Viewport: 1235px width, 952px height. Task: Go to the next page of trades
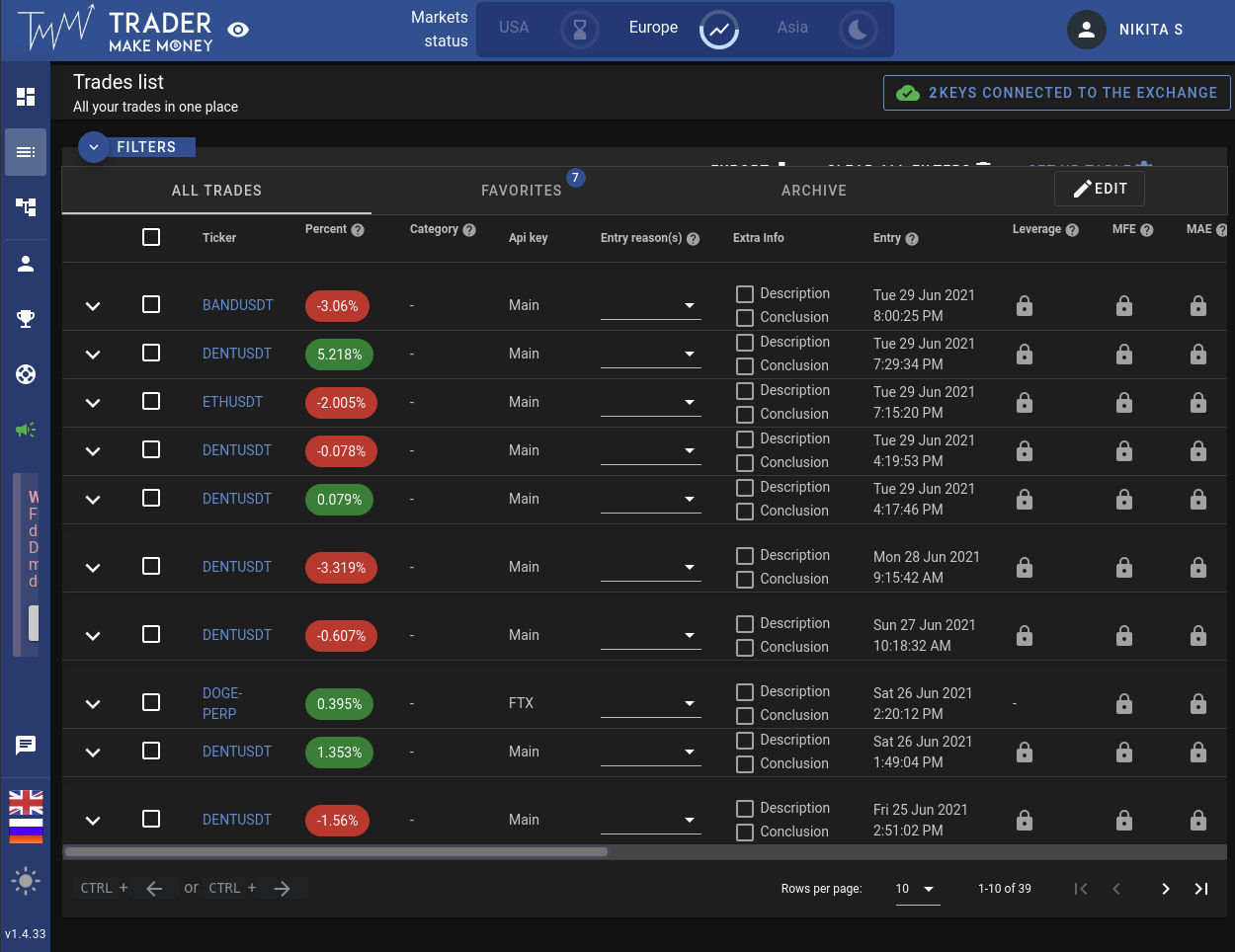tap(1165, 888)
